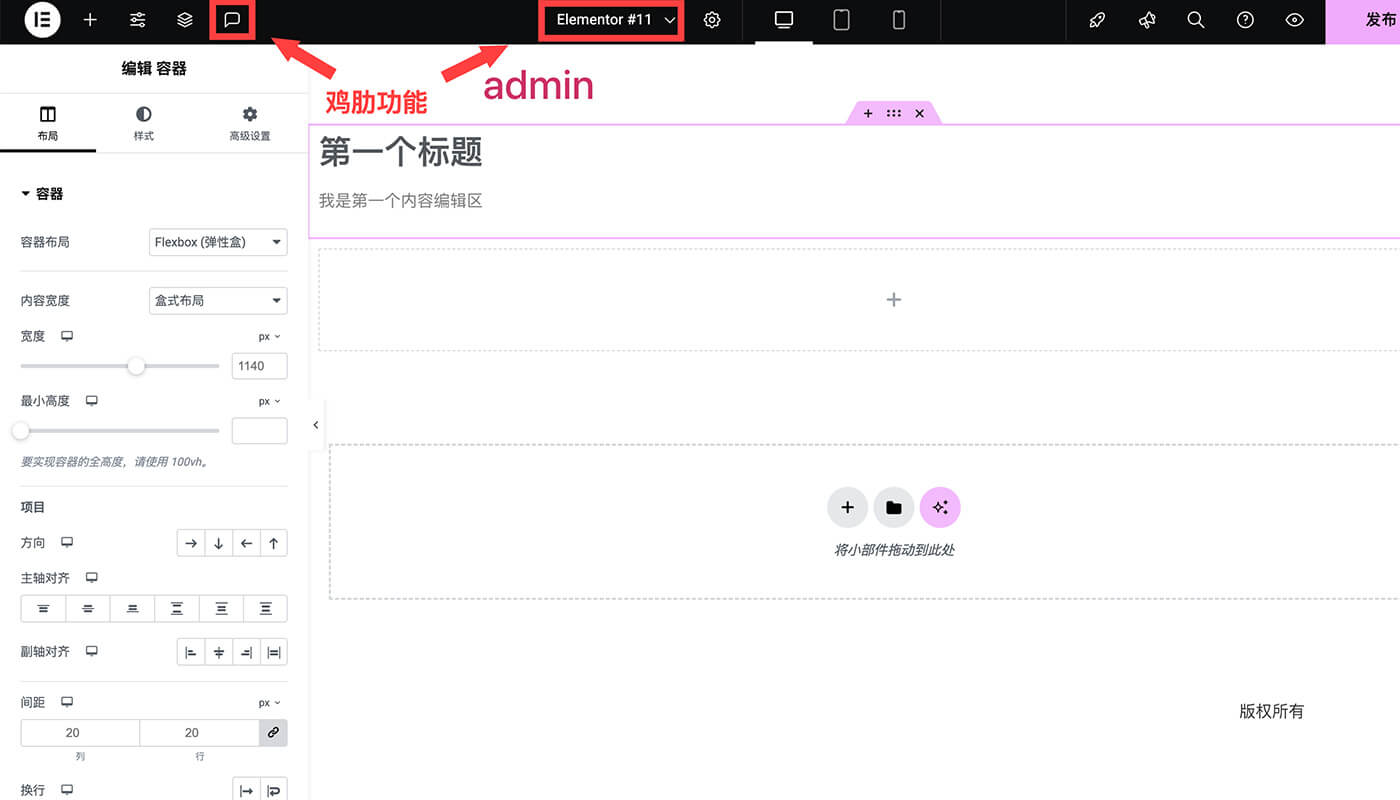The image size is (1400, 800).
Task: Choose first 主轴对齐 start option
Action: [x=43, y=608]
